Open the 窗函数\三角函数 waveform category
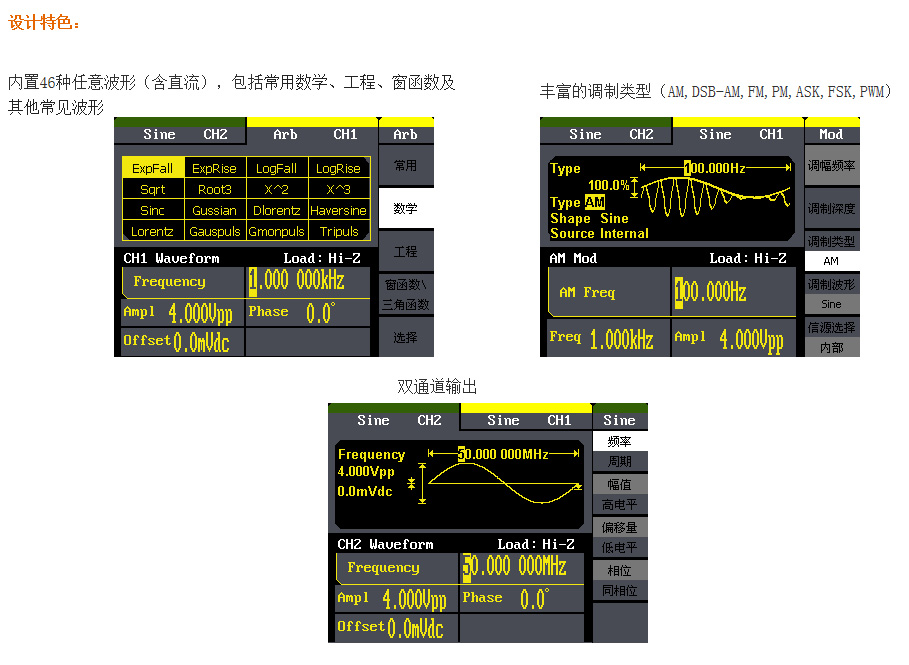 click(x=406, y=294)
